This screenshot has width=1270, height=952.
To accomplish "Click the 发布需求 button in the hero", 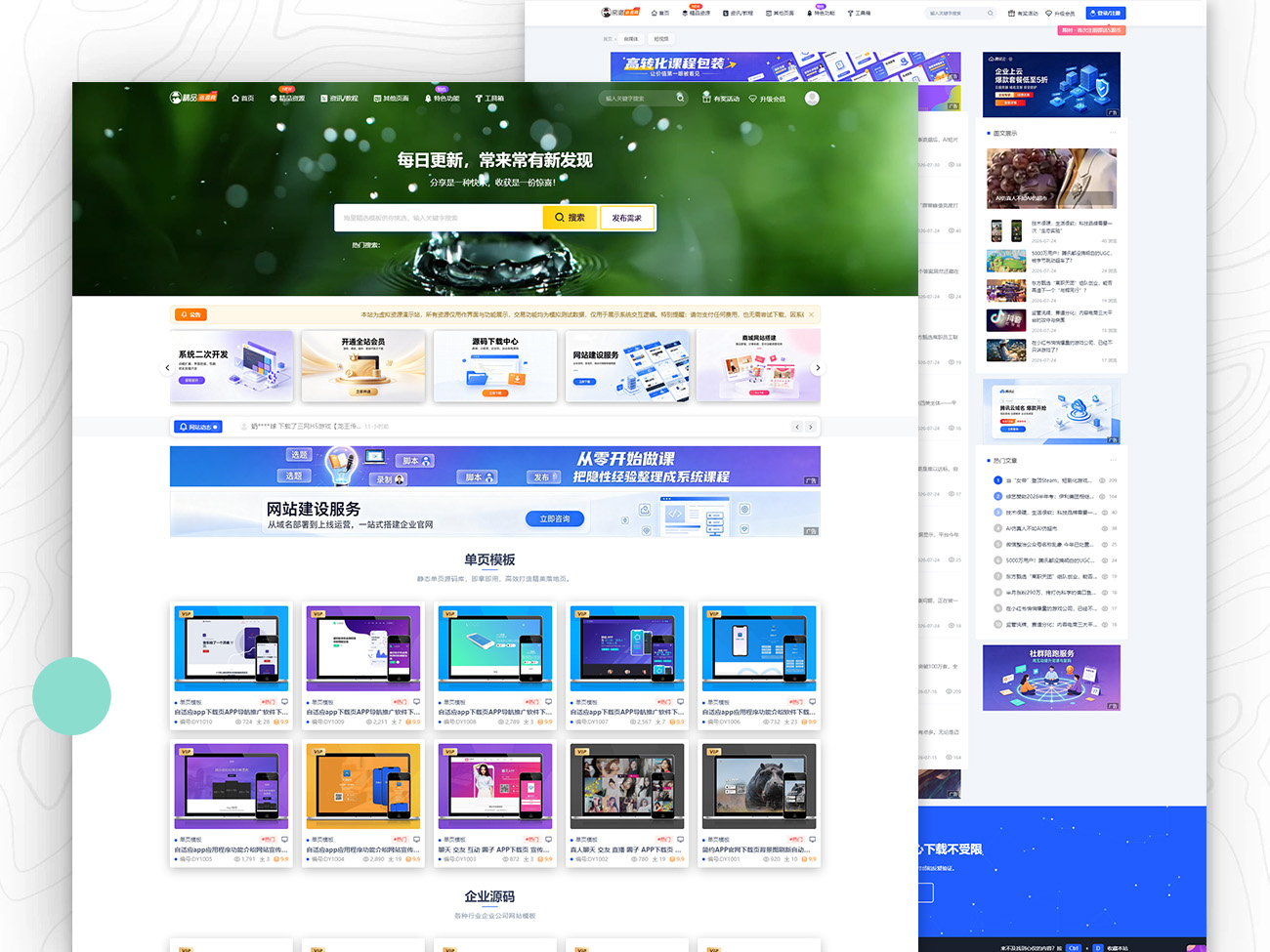I will [627, 218].
